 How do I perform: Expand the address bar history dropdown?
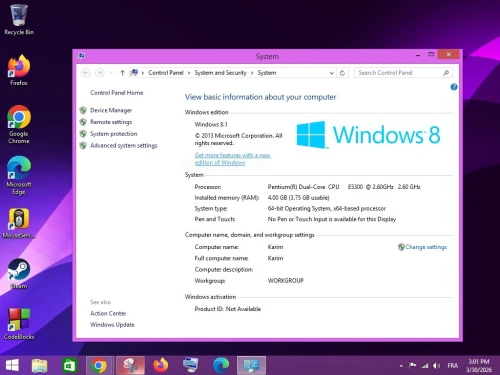331,73
